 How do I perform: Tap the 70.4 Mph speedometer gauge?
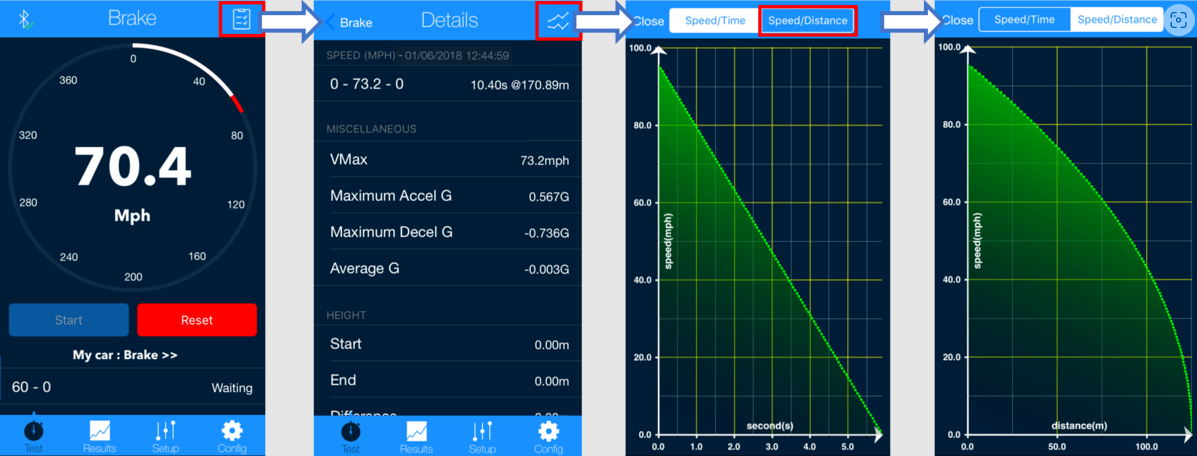pos(132,170)
